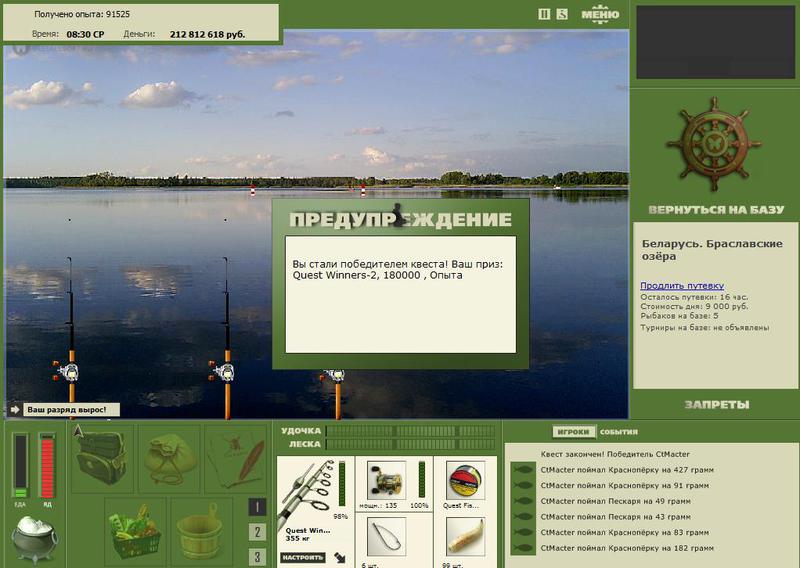Click the ЛЕСКА tension bar
This screenshot has height=568, width=800.
tap(411, 444)
